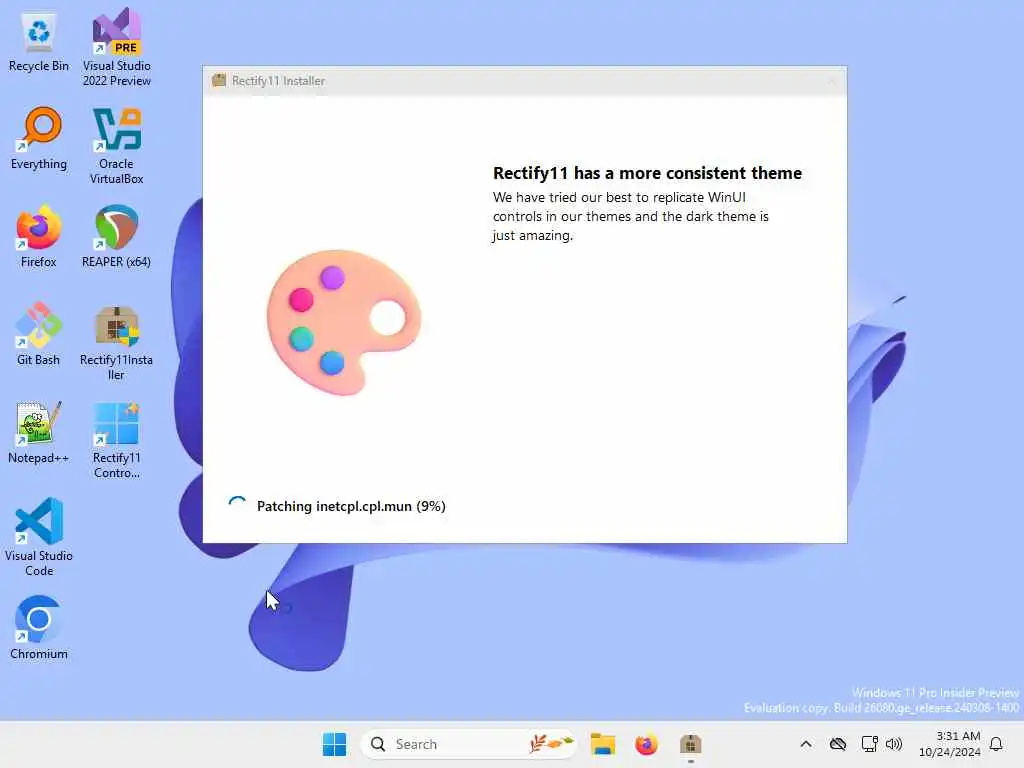Image resolution: width=1024 pixels, height=768 pixels.
Task: Open the notification bell
Action: click(996, 744)
